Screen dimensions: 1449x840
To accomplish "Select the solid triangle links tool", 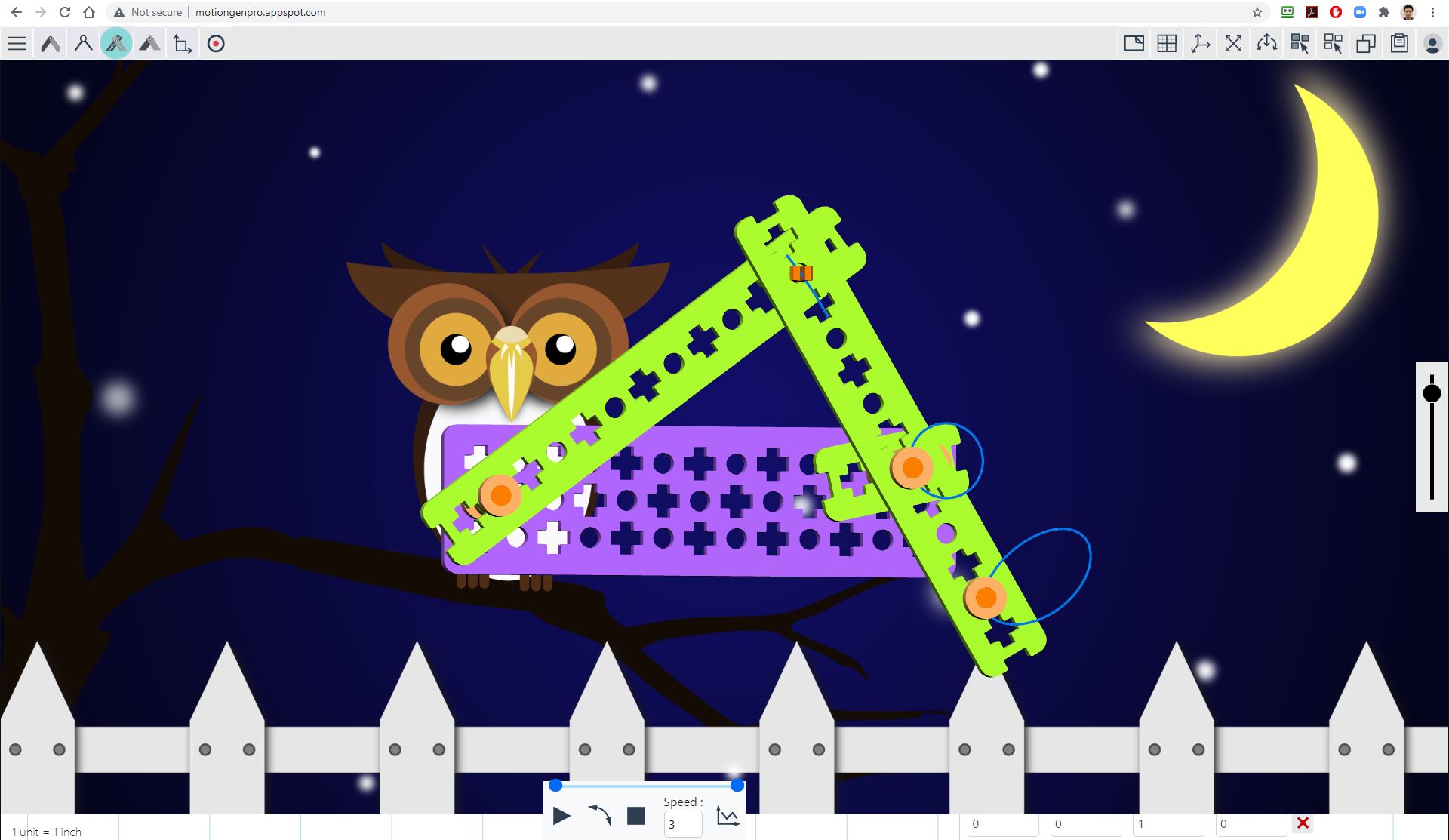I will click(x=149, y=44).
